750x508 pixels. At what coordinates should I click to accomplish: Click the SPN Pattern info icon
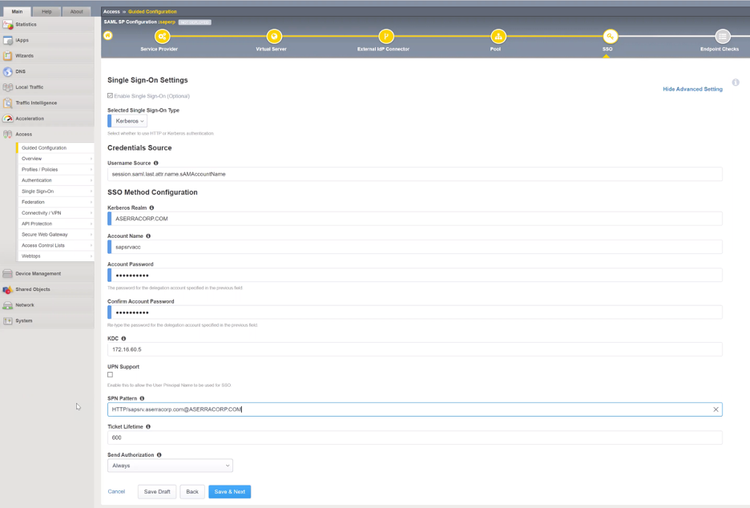142,398
